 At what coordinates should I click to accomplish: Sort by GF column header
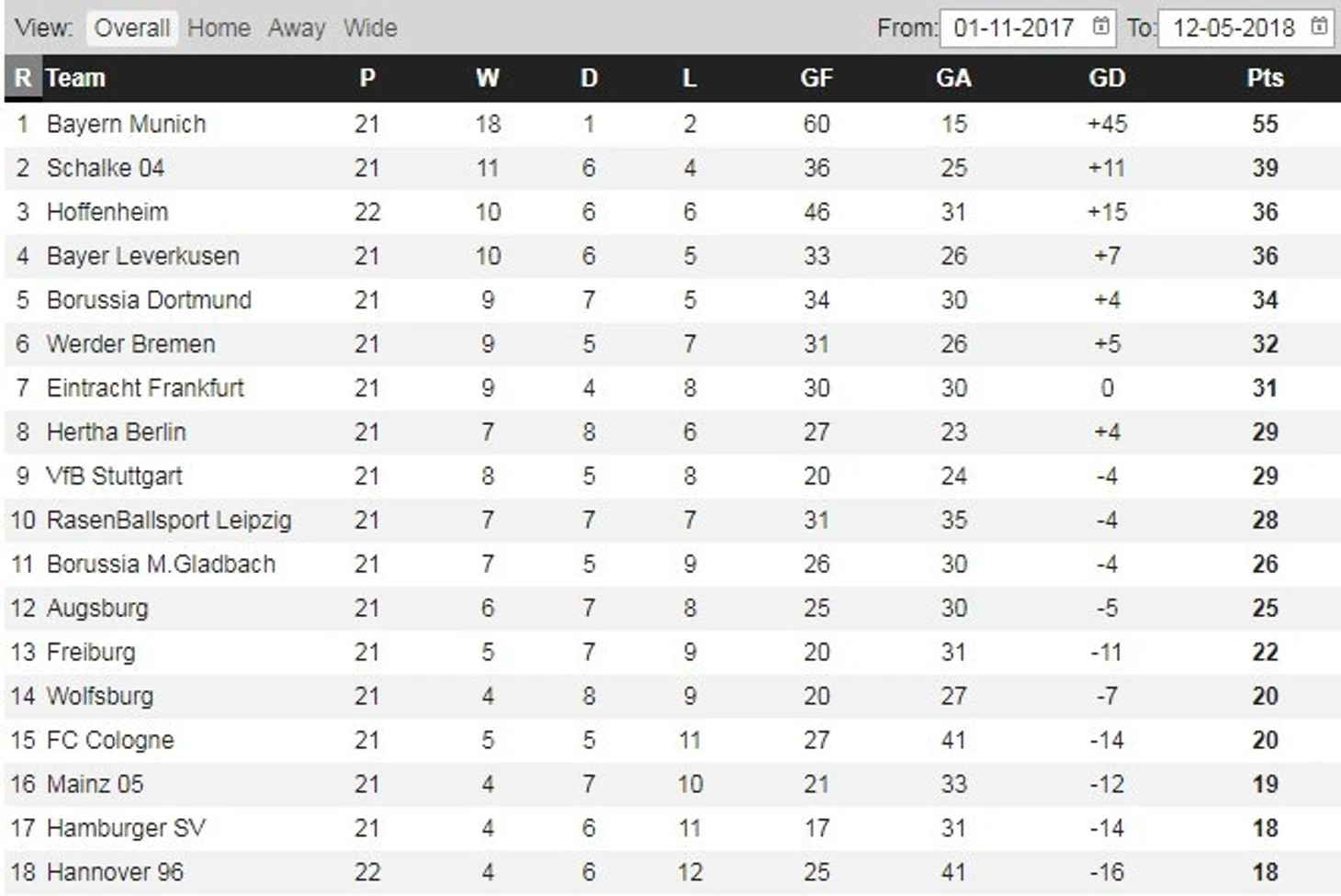coord(817,78)
